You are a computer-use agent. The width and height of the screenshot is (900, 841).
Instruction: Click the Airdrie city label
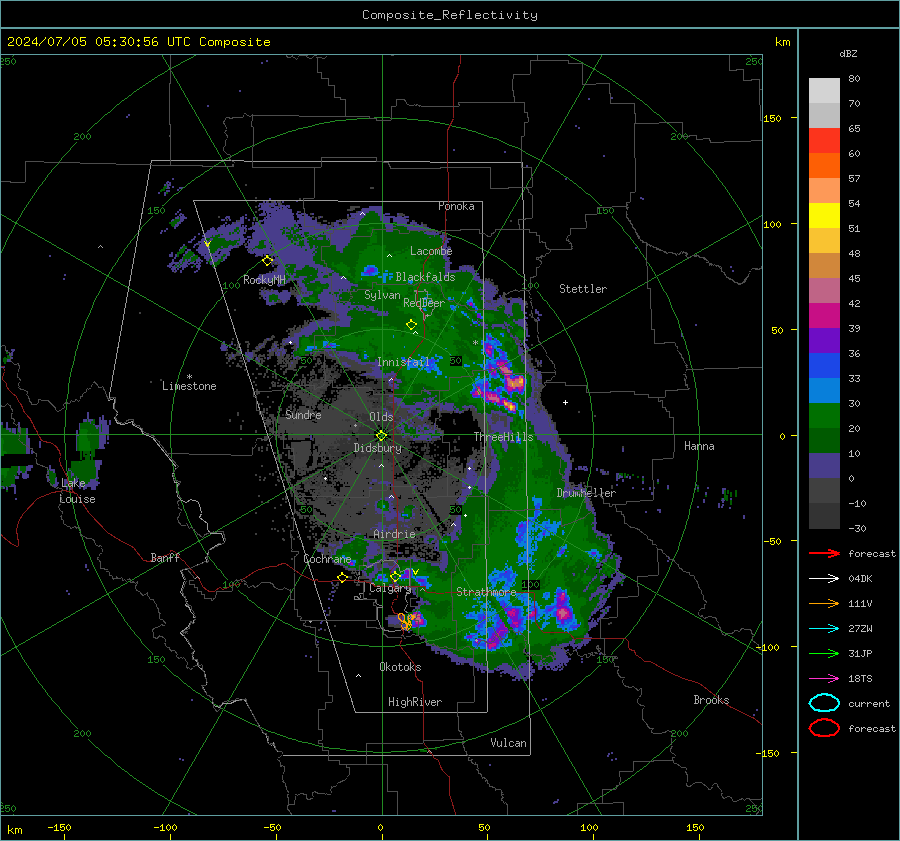pyautogui.click(x=394, y=534)
